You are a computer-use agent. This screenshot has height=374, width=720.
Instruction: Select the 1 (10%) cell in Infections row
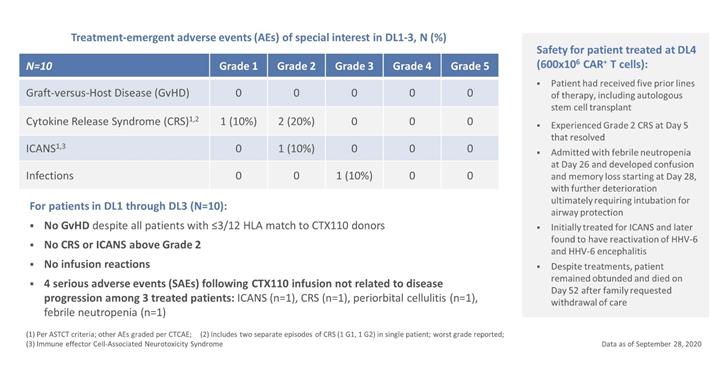pyautogui.click(x=354, y=176)
